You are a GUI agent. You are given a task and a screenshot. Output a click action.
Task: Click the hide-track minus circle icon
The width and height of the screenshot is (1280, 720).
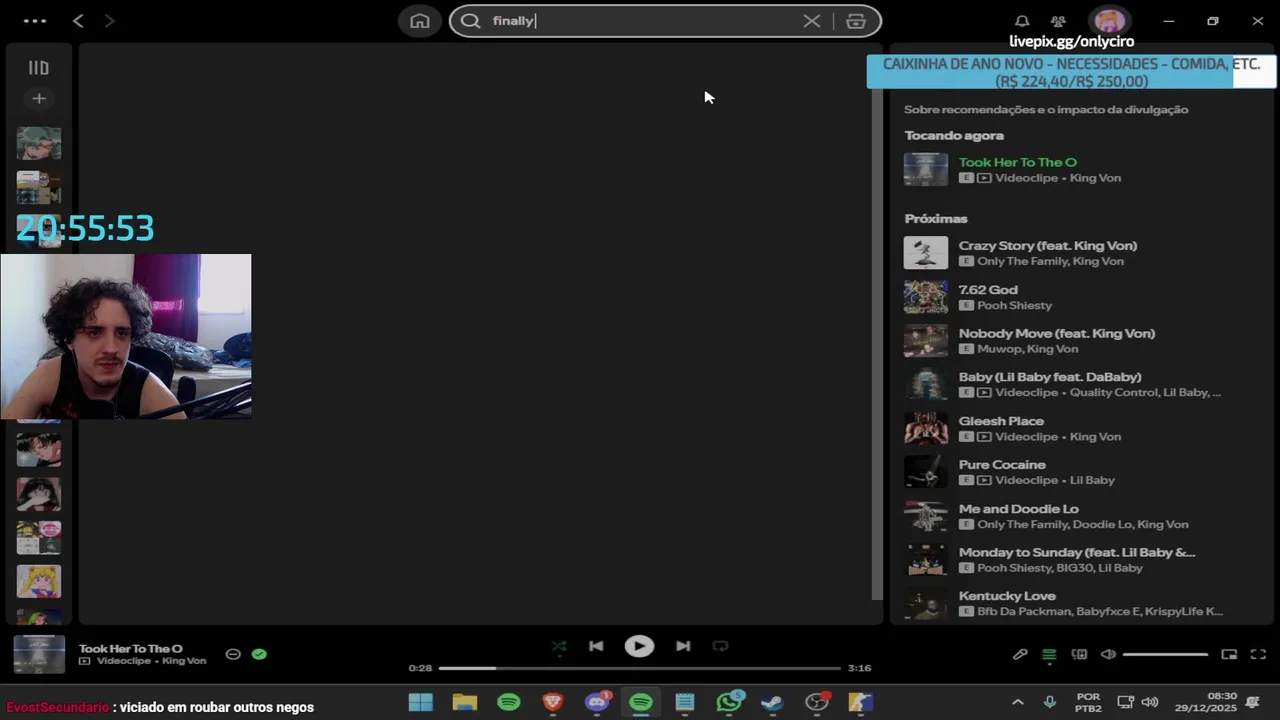pyautogui.click(x=233, y=654)
